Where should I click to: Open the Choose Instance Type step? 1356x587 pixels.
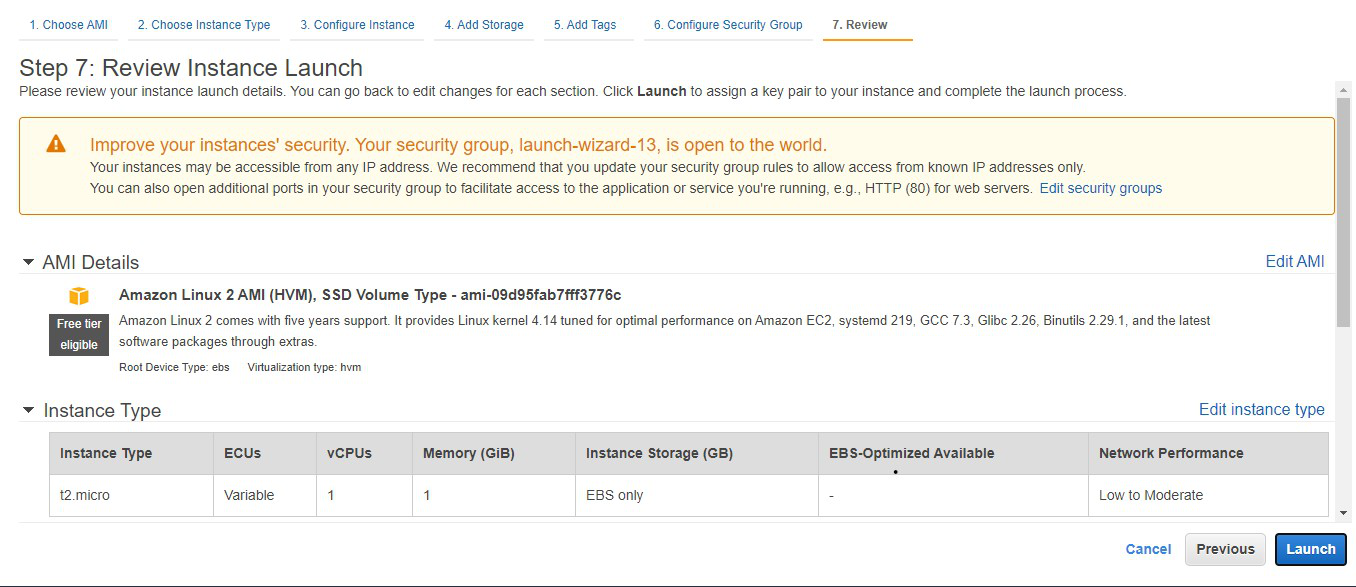pyautogui.click(x=204, y=25)
